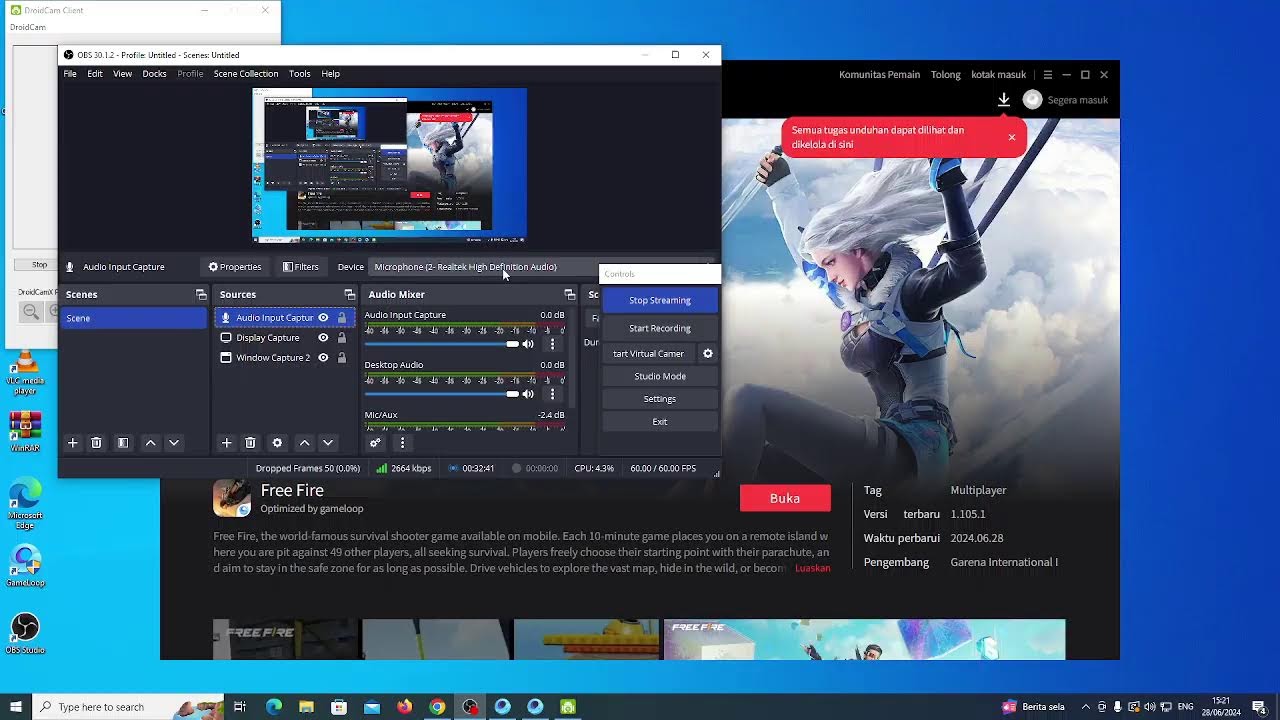This screenshot has height=720, width=1280.
Task: Open Google Chrome from taskbar
Action: 437,707
